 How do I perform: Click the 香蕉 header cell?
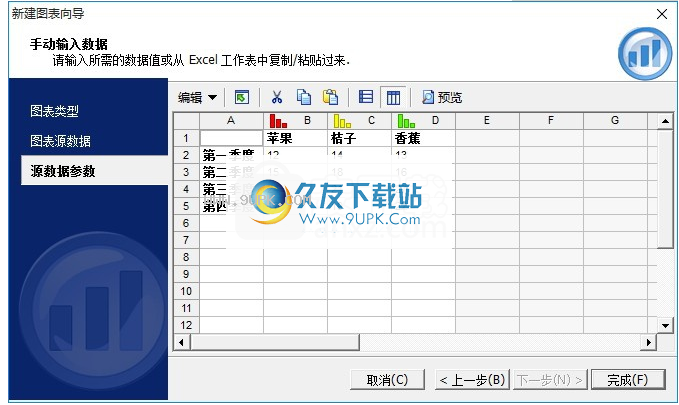424,138
